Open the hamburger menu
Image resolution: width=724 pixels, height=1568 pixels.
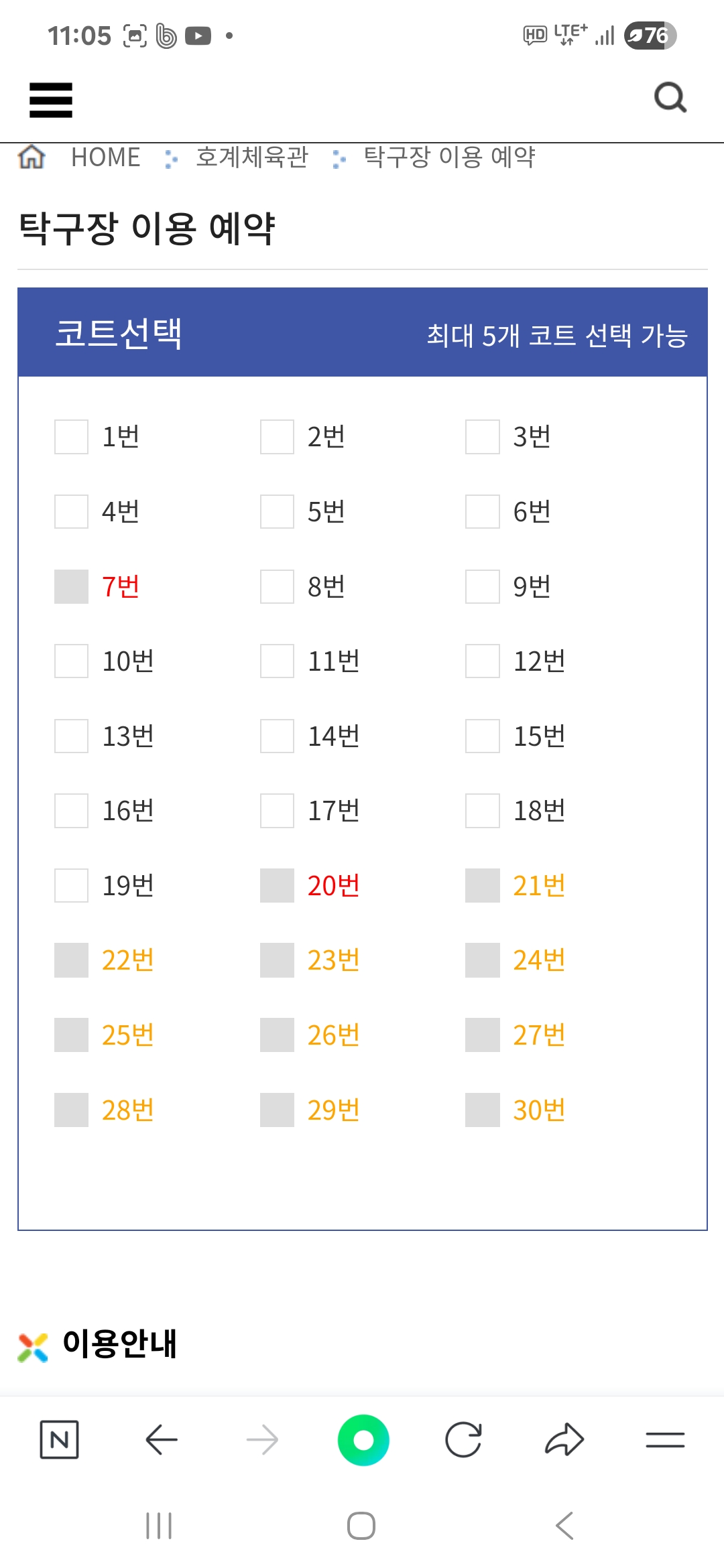(51, 100)
